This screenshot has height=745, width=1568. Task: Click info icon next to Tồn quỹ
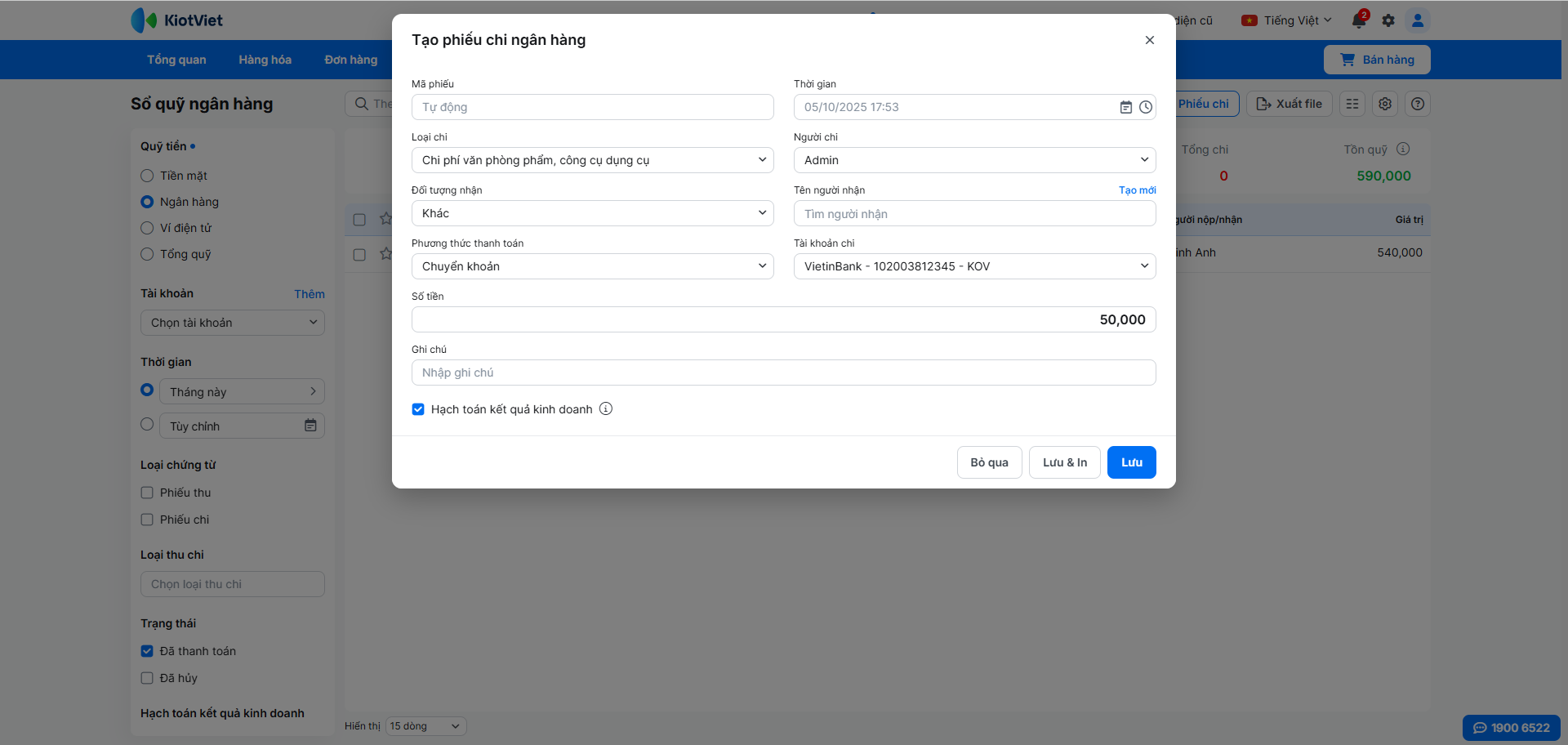tap(1403, 149)
